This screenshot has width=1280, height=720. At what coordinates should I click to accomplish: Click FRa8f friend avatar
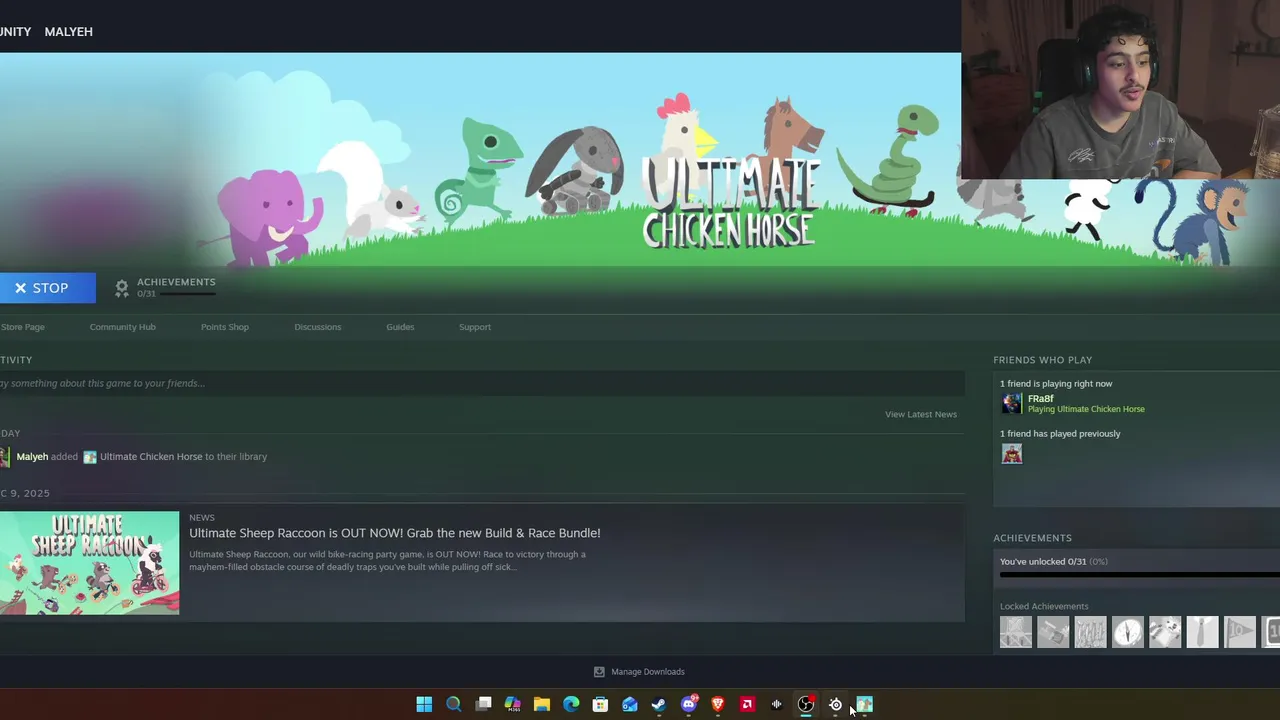(1012, 403)
